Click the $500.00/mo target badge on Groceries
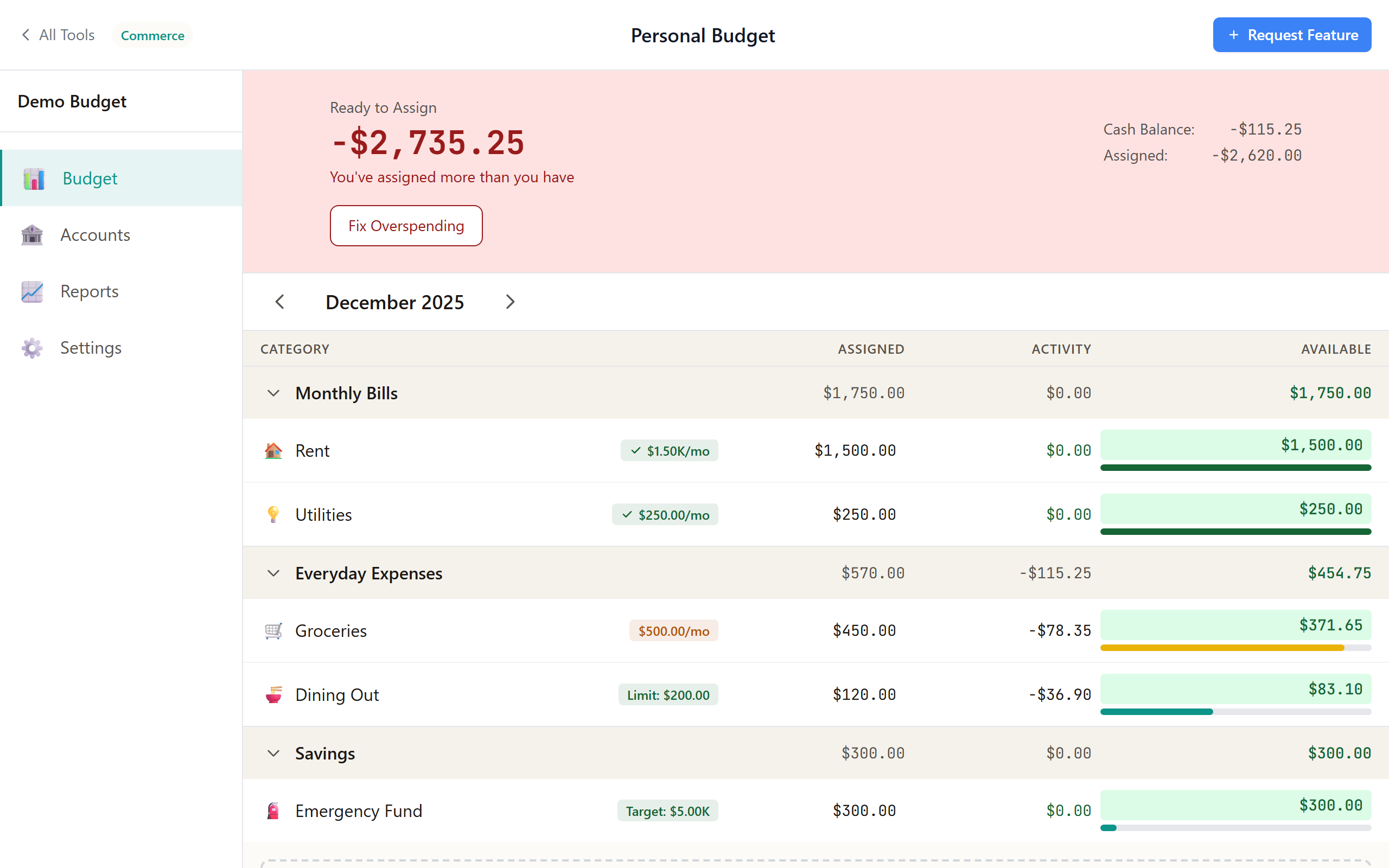The height and width of the screenshot is (868, 1389). tap(673, 630)
